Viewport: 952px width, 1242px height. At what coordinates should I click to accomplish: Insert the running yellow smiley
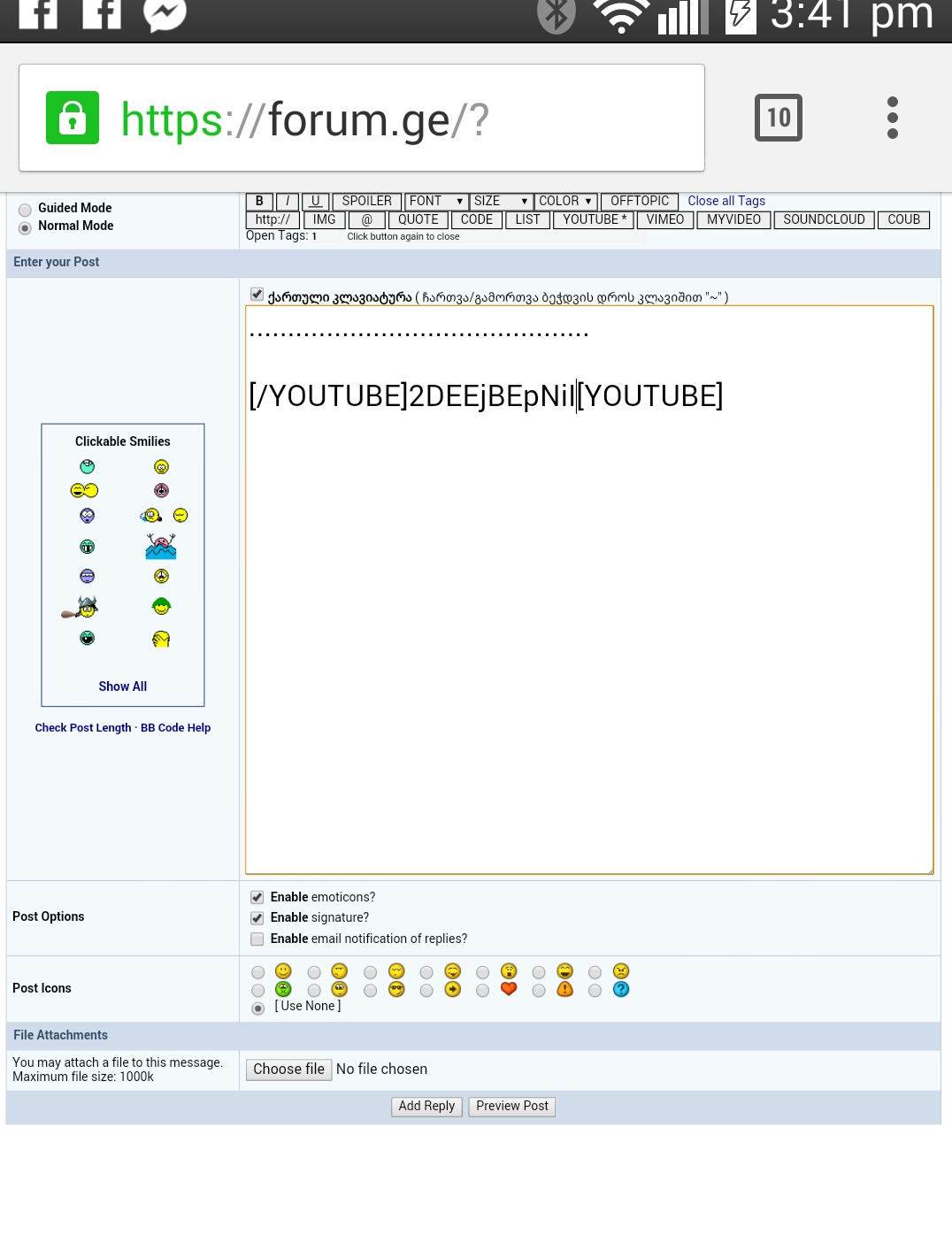[x=151, y=515]
